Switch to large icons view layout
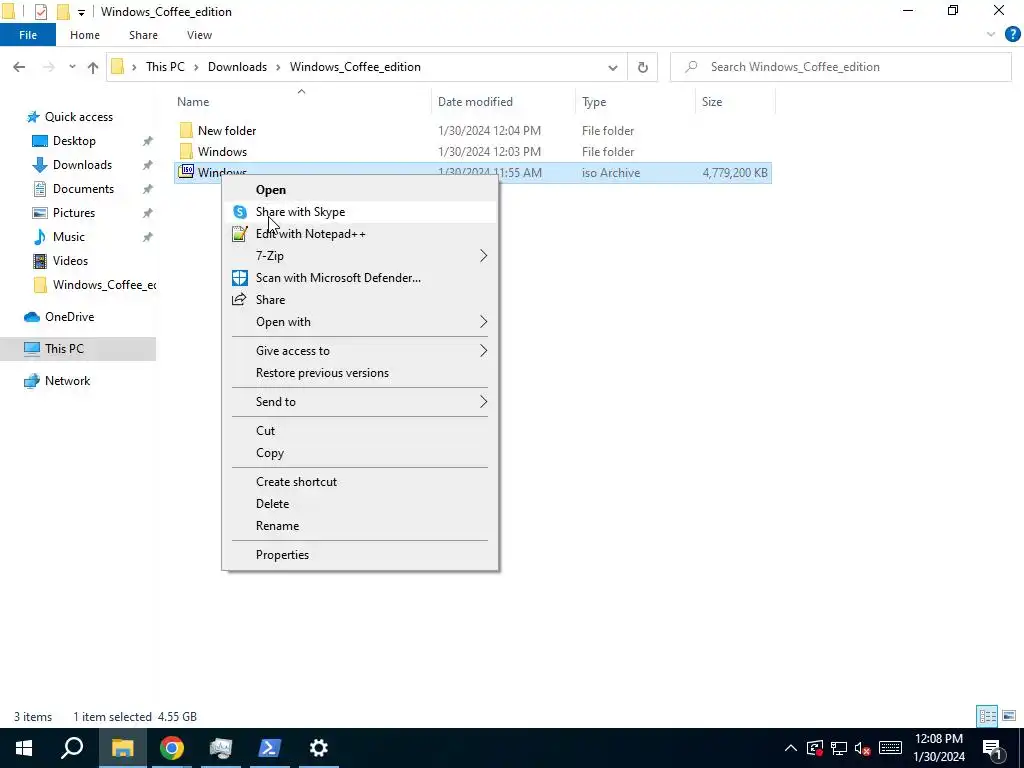 click(1009, 716)
